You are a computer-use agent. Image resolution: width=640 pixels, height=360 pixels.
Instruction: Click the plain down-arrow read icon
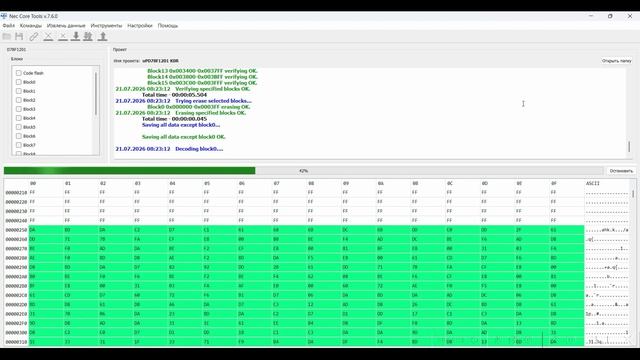[76, 37]
